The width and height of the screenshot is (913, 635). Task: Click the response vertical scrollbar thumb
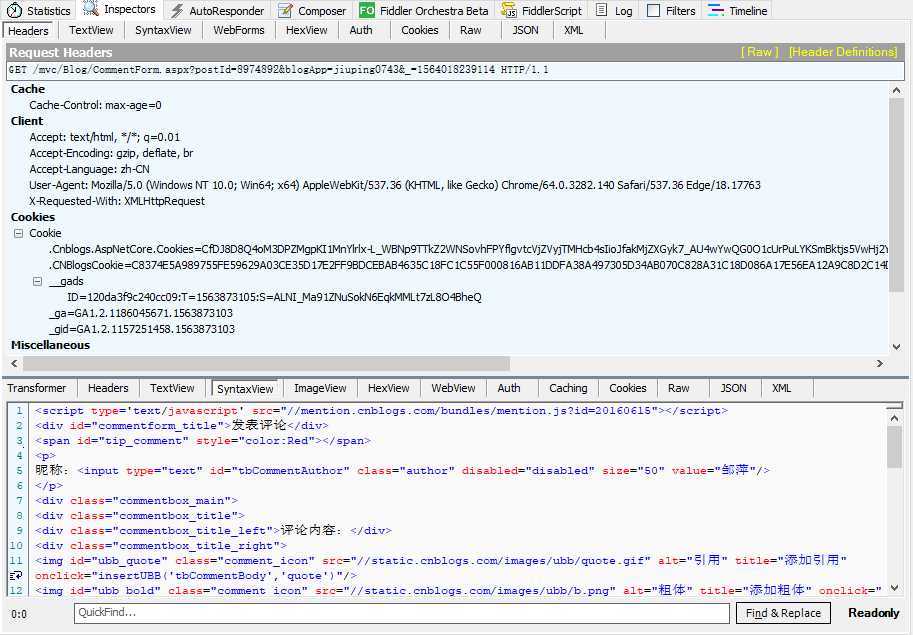[x=894, y=447]
